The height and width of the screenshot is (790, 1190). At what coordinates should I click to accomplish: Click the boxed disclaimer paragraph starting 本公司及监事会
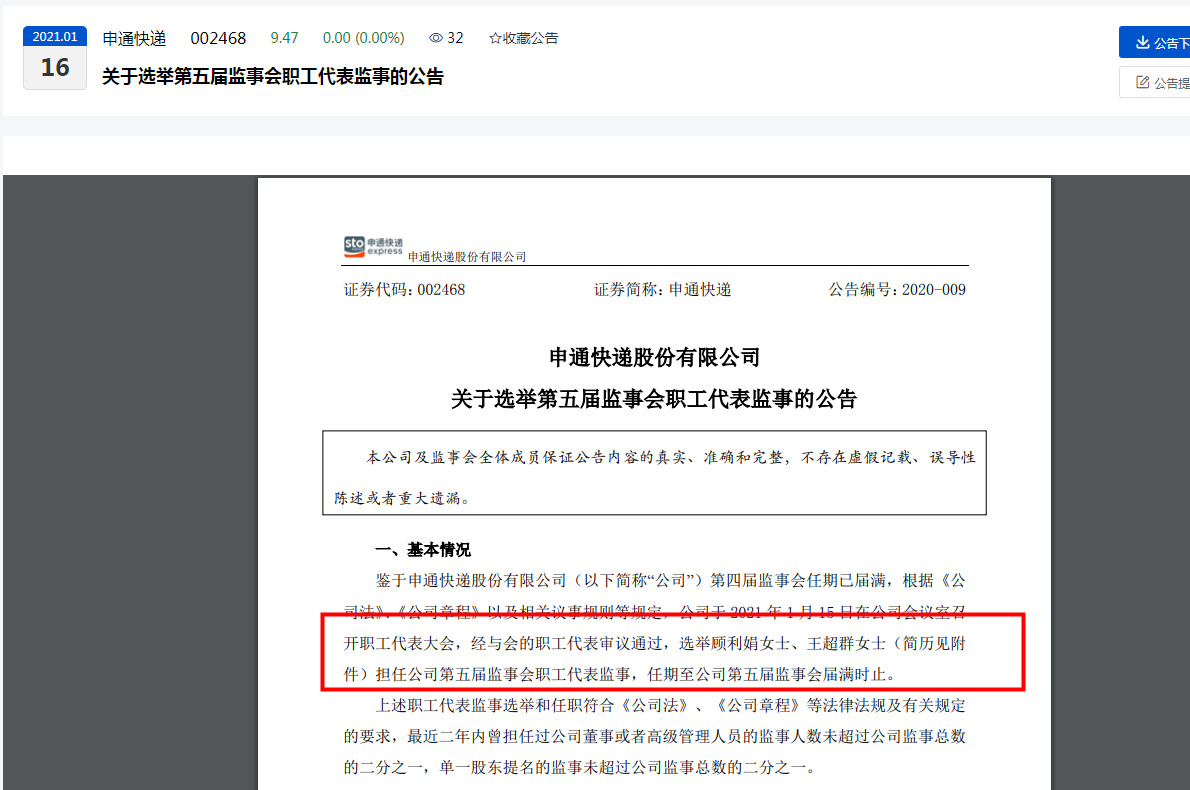point(654,473)
